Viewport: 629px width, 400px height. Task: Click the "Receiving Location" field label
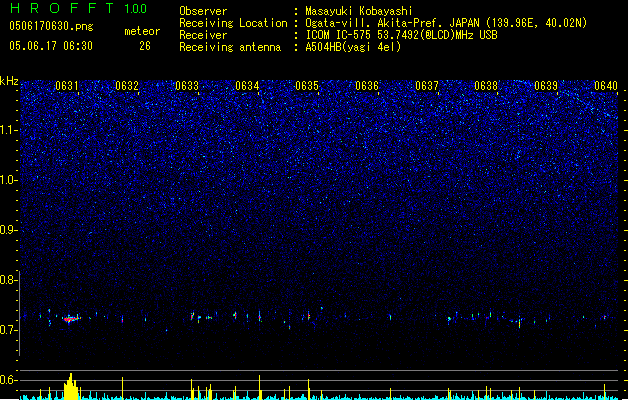233,23
